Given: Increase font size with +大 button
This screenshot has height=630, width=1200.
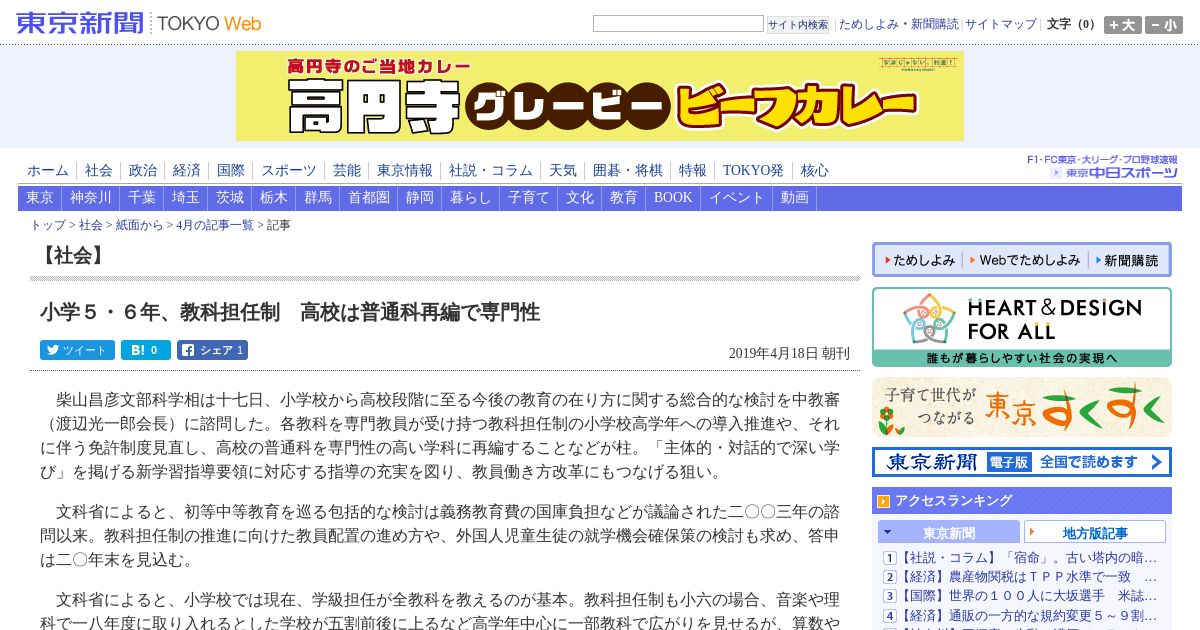Looking at the screenshot, I should 1122,25.
